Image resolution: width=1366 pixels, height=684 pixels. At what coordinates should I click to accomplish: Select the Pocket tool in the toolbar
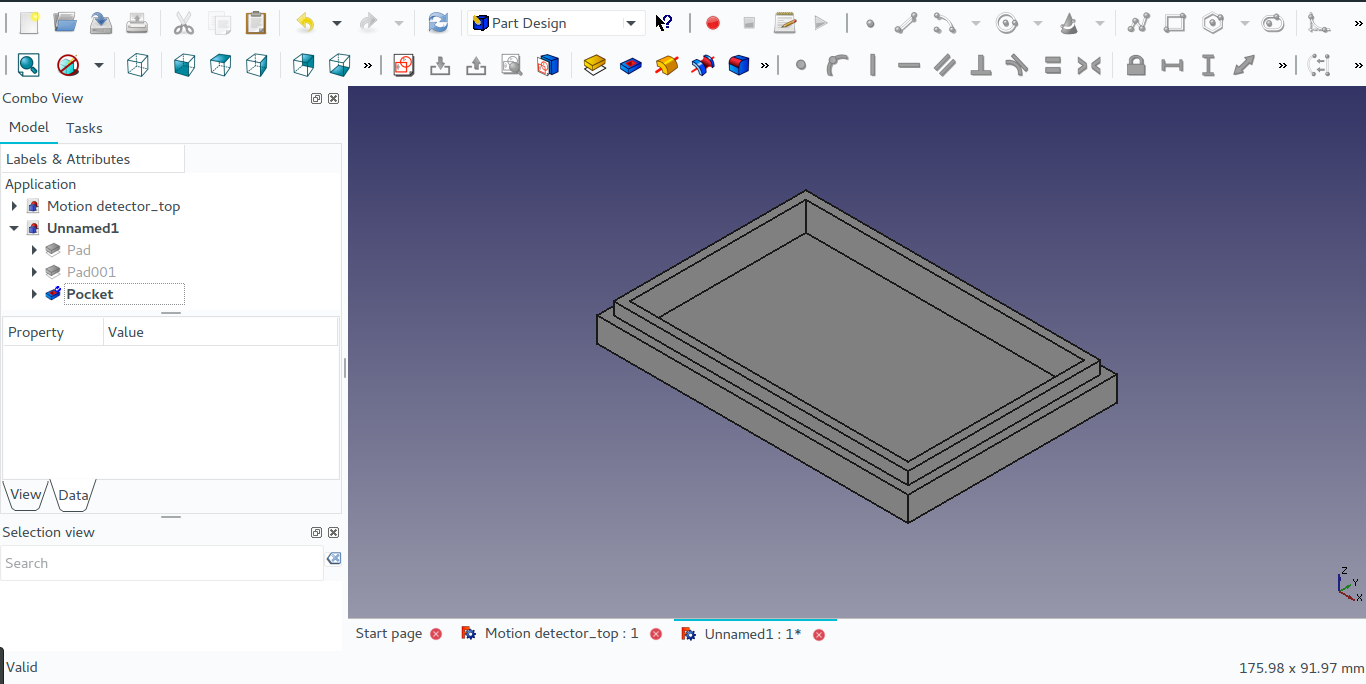tap(631, 66)
